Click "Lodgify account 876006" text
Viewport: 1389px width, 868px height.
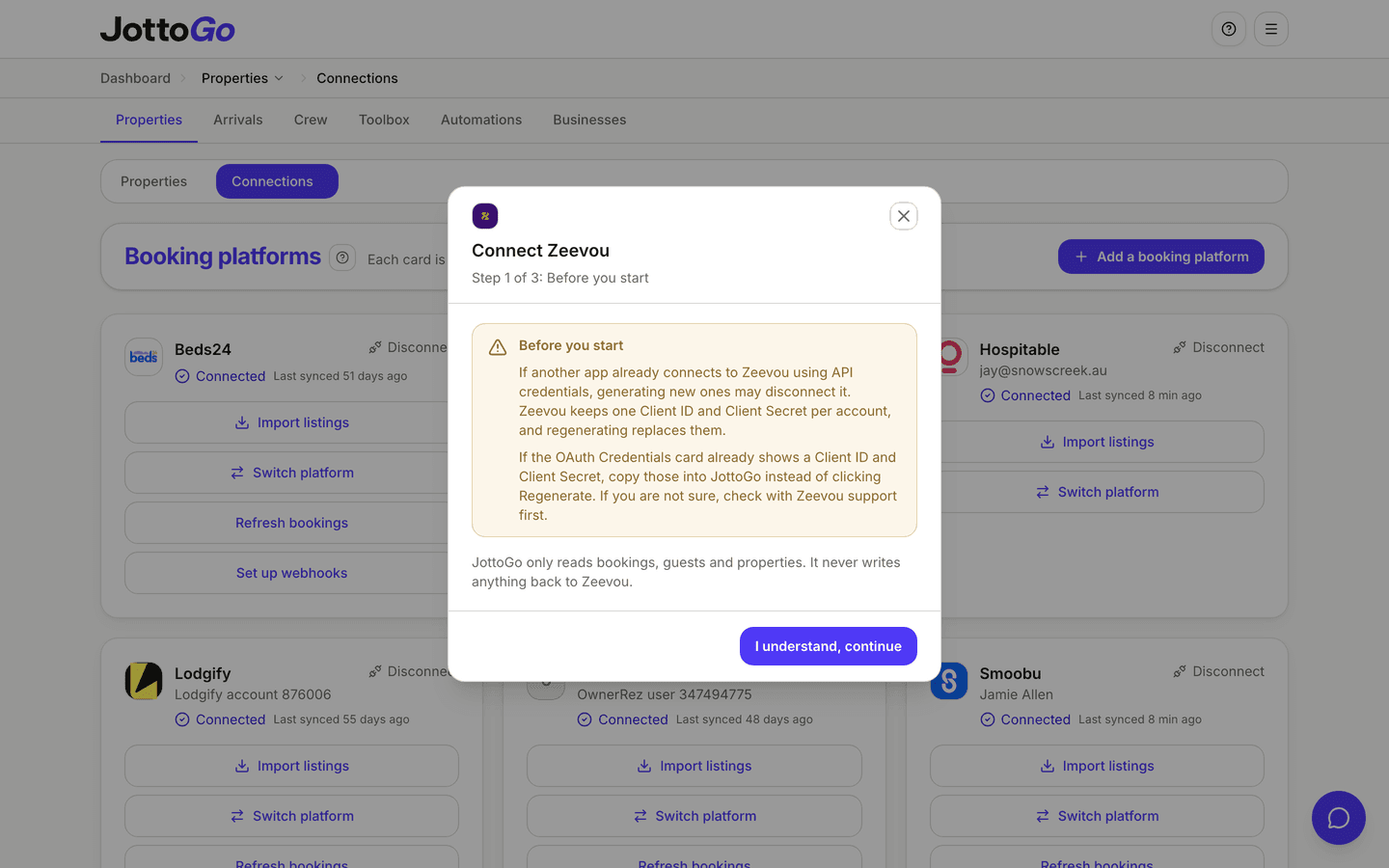pyautogui.click(x=253, y=694)
